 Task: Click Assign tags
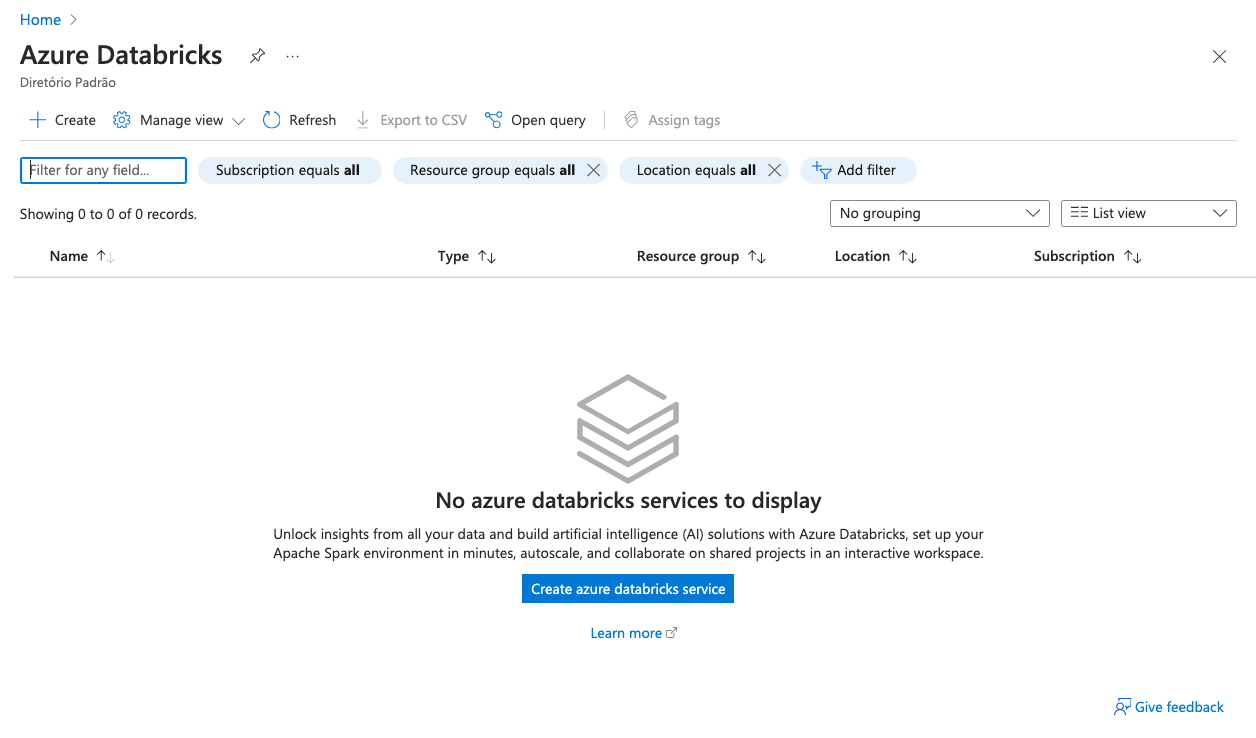[x=672, y=120]
